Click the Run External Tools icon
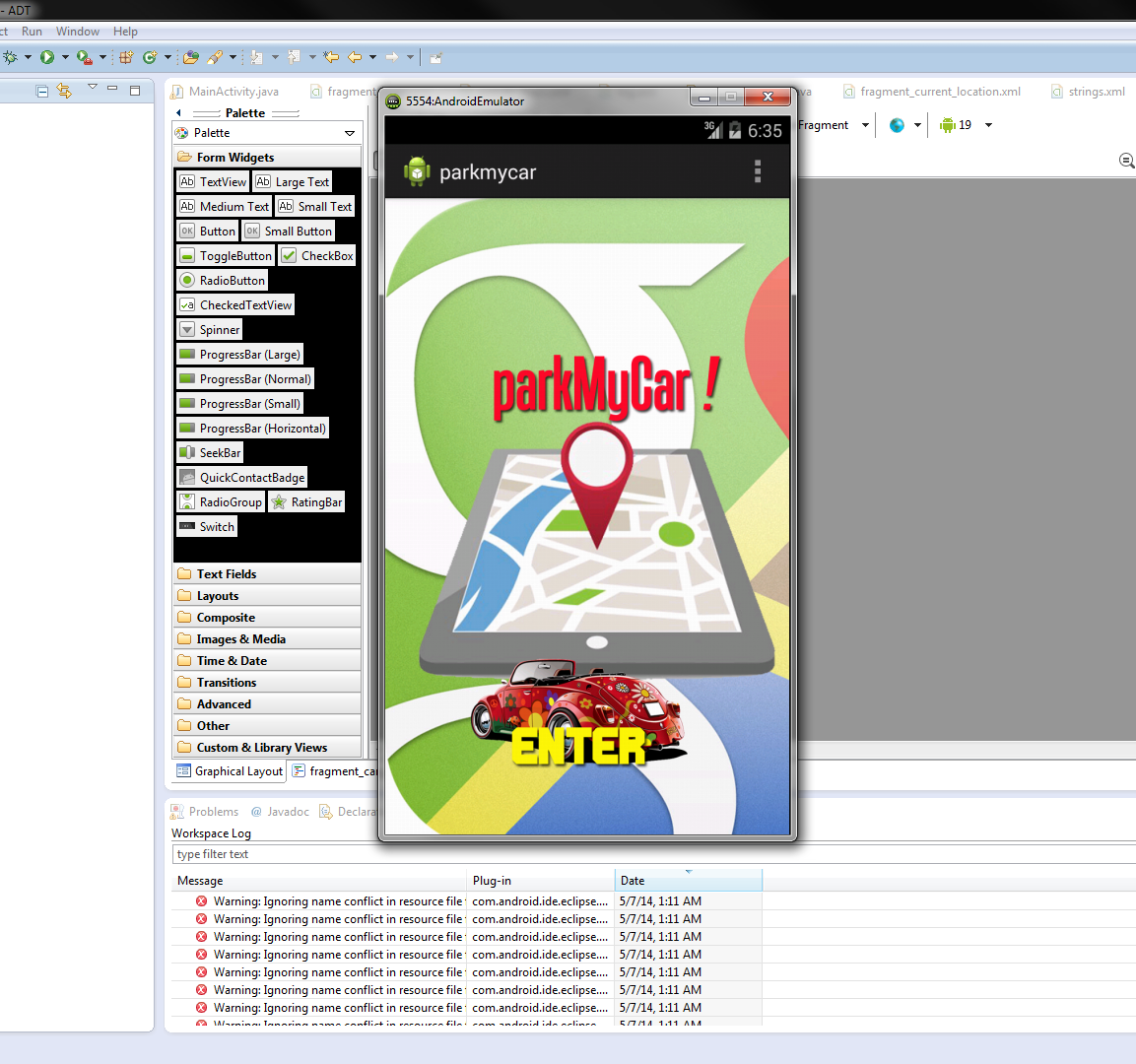Screen dimensions: 1136x1064 (84, 57)
